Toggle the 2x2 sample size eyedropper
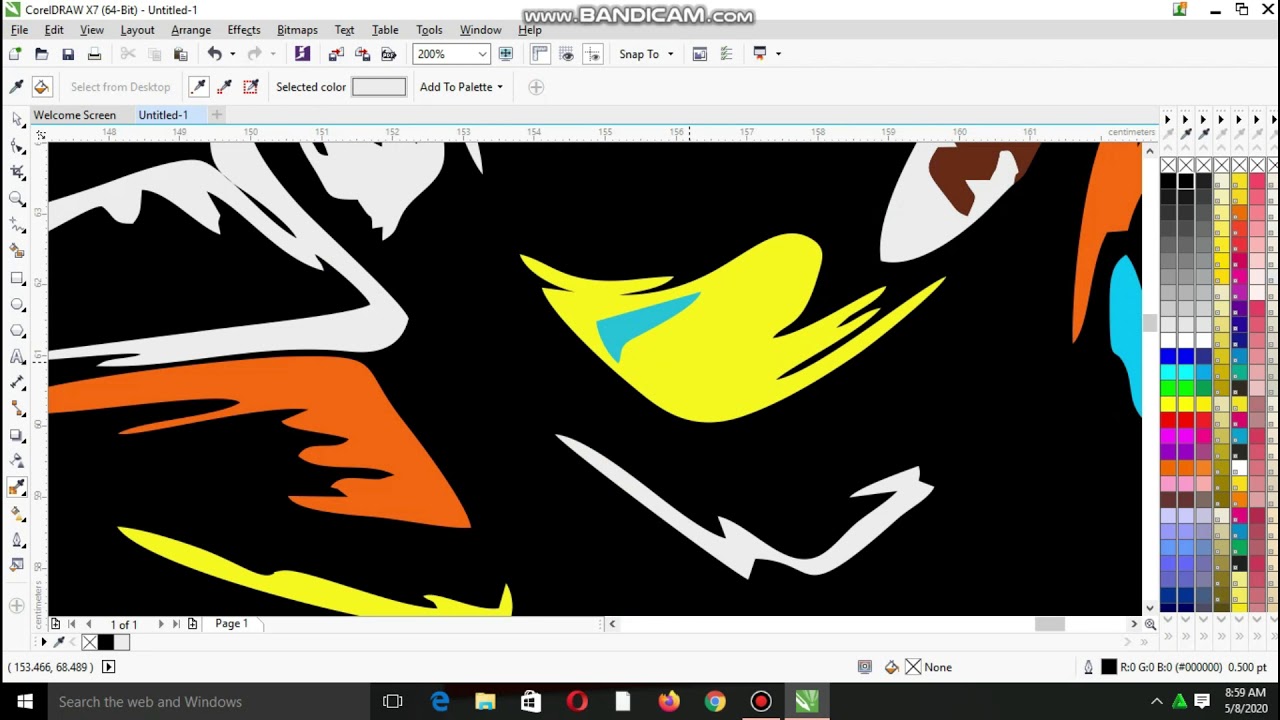The height and width of the screenshot is (720, 1280). pyautogui.click(x=225, y=87)
